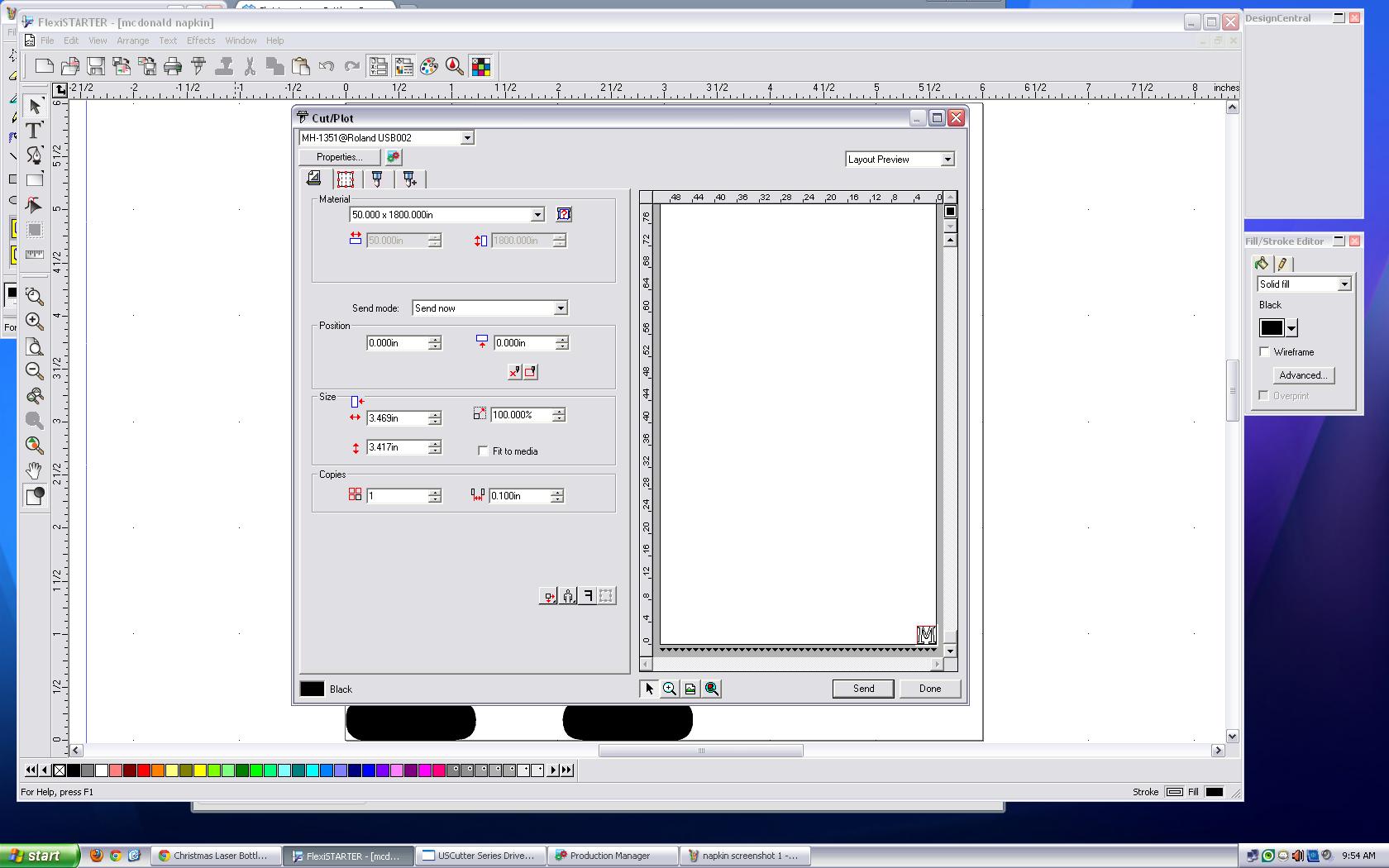
Task: Select the General tab page icon in Cut/Plot
Action: [x=314, y=178]
